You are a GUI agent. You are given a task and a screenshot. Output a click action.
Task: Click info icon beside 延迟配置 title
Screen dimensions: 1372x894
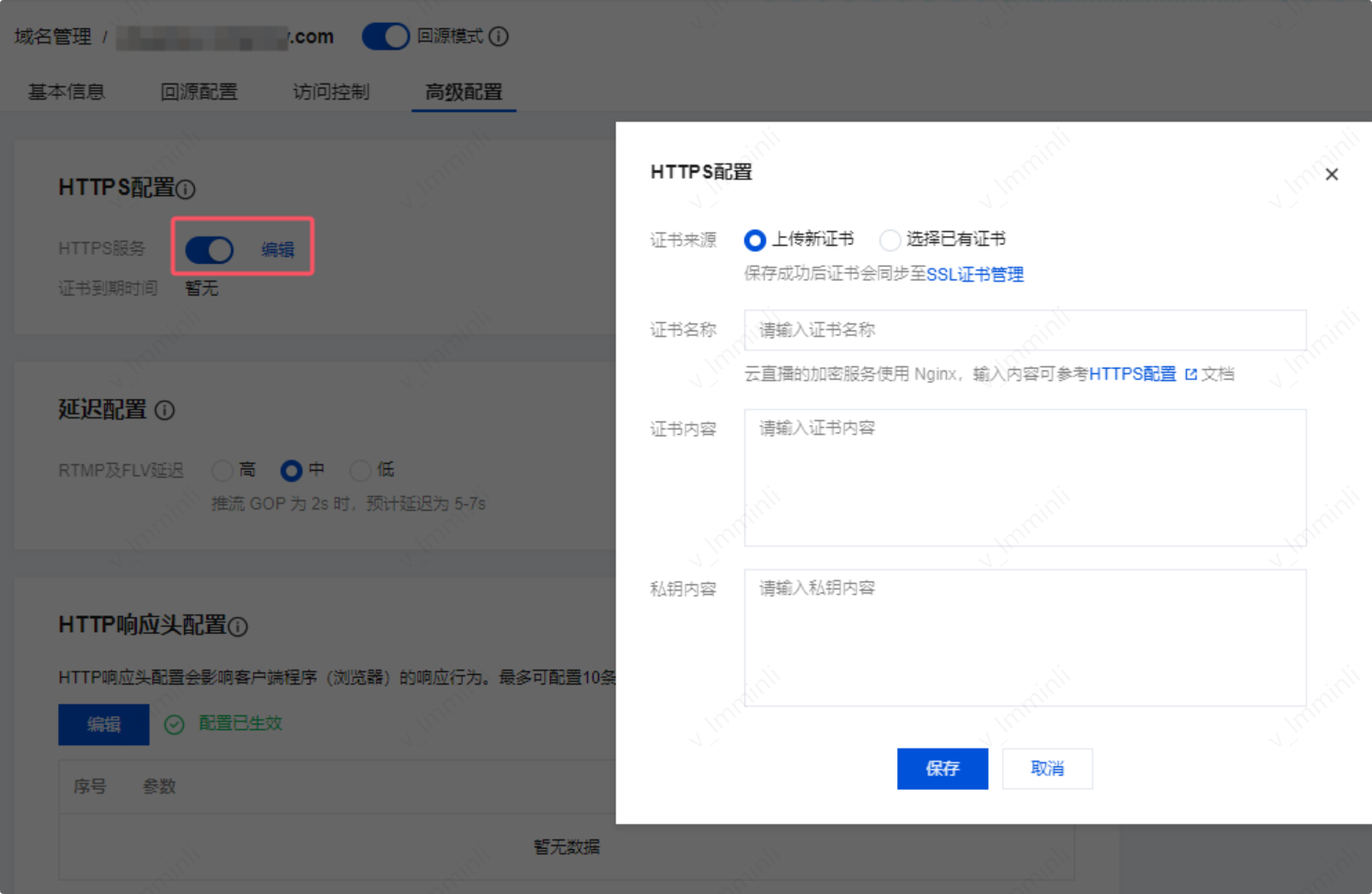point(165,410)
